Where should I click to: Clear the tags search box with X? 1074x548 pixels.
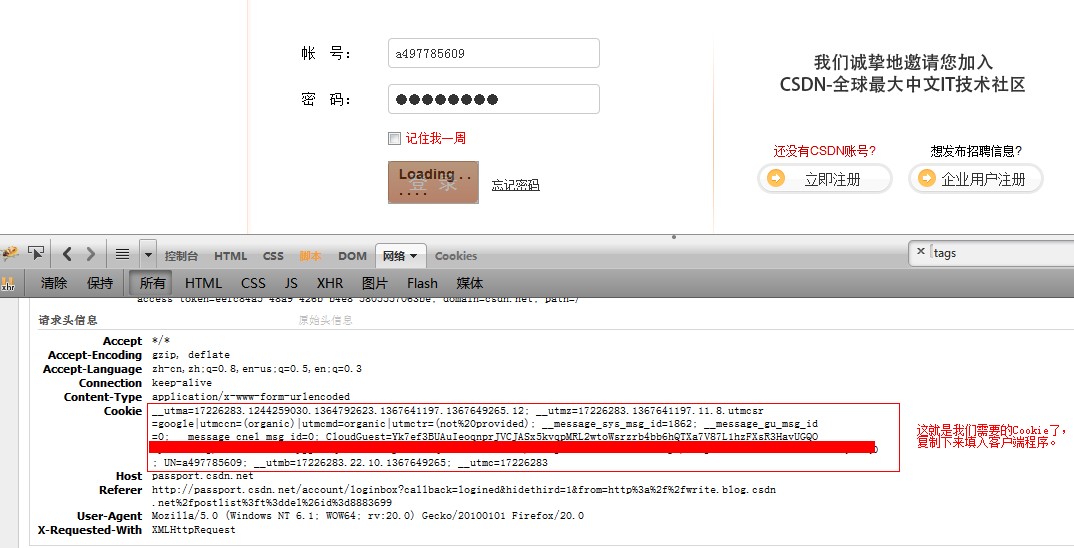[x=921, y=251]
